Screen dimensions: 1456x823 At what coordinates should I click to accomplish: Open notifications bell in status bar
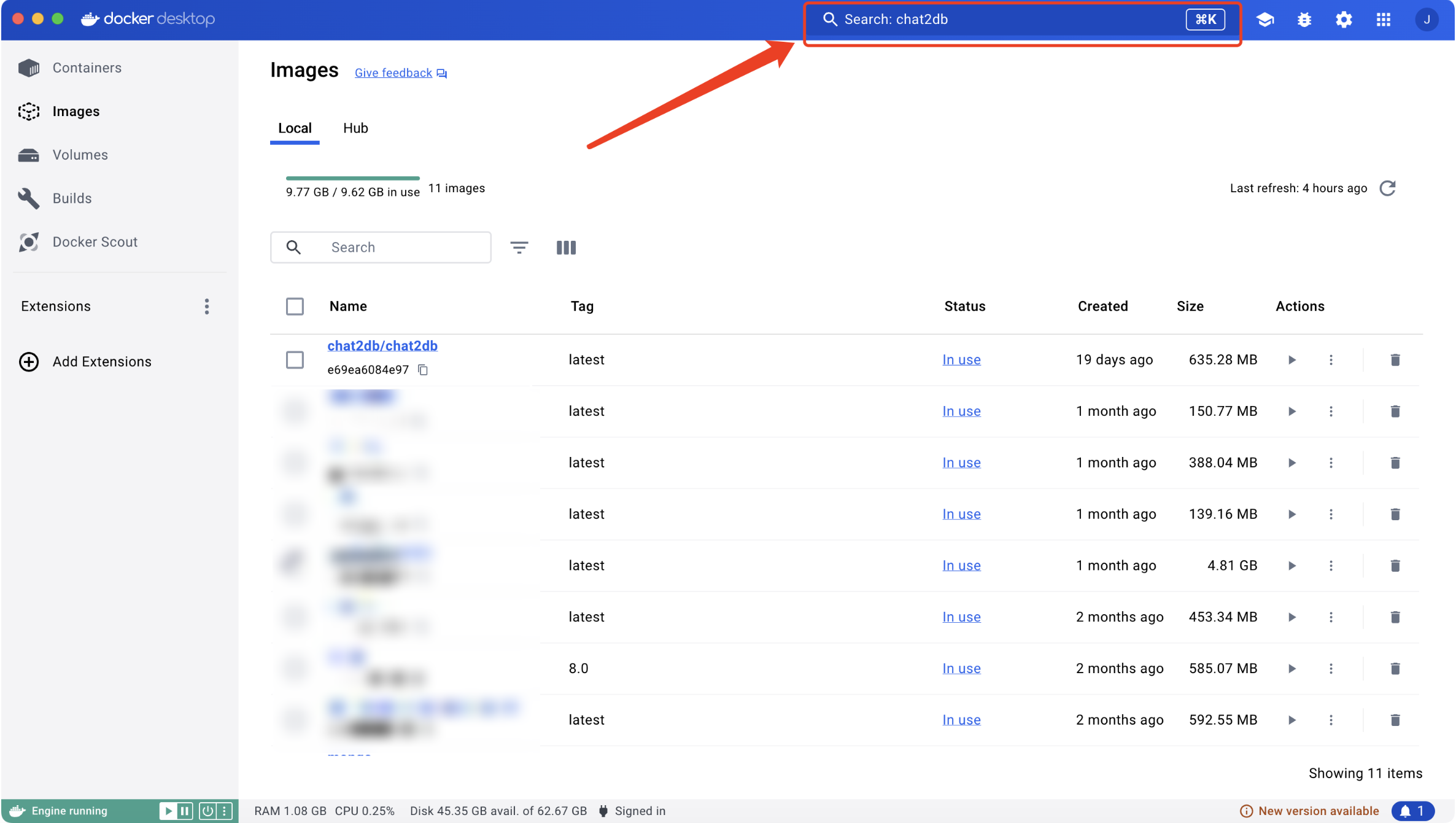tap(1412, 811)
